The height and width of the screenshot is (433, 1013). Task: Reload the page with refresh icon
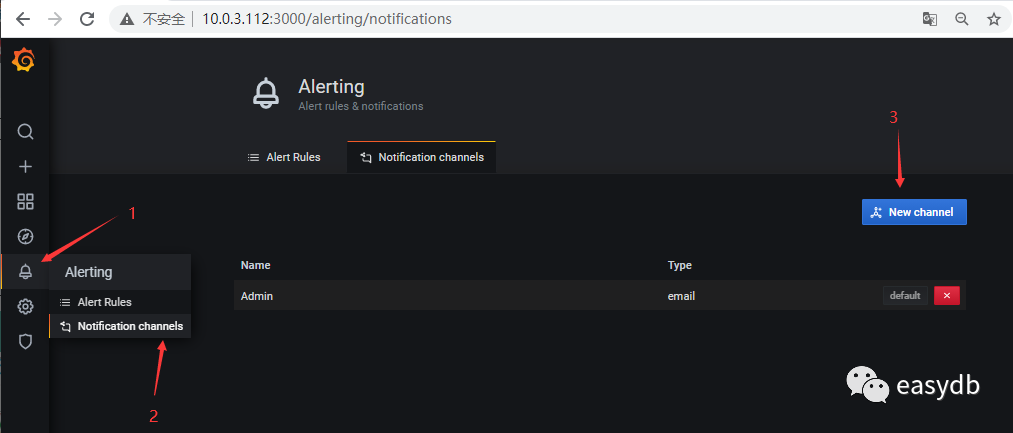[87, 19]
